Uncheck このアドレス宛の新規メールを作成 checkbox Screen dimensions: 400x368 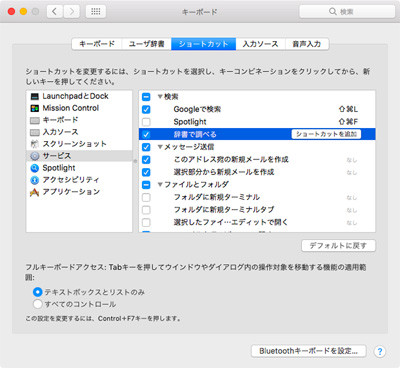pos(146,160)
